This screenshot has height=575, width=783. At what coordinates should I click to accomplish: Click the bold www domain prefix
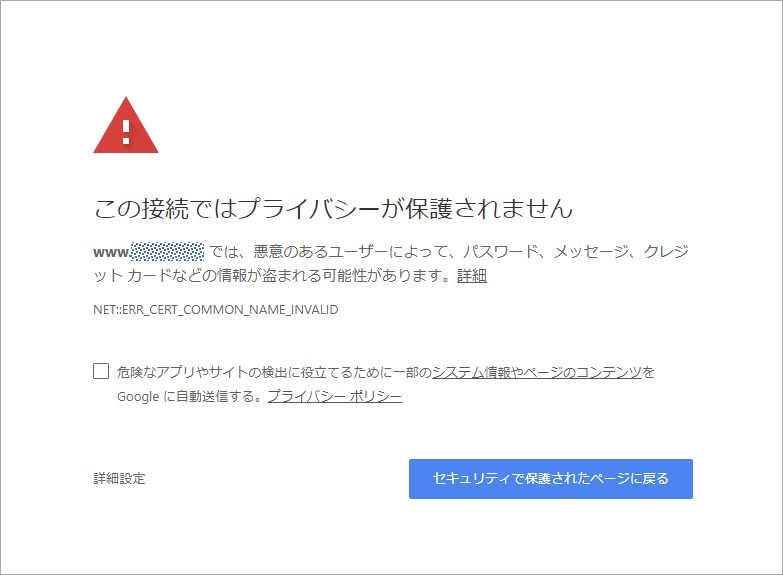pos(111,252)
